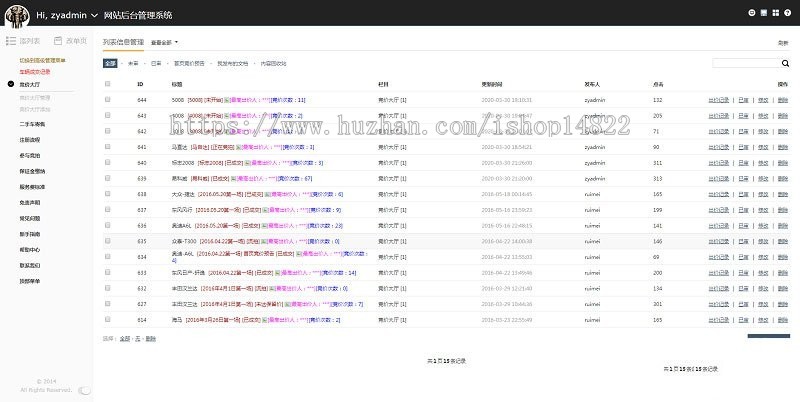Click the 删除 link in row 644

(x=783, y=100)
